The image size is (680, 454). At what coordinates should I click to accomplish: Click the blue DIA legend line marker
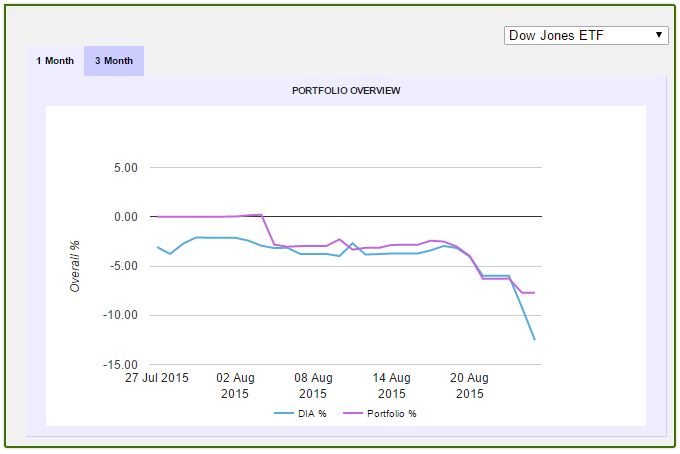(284, 414)
